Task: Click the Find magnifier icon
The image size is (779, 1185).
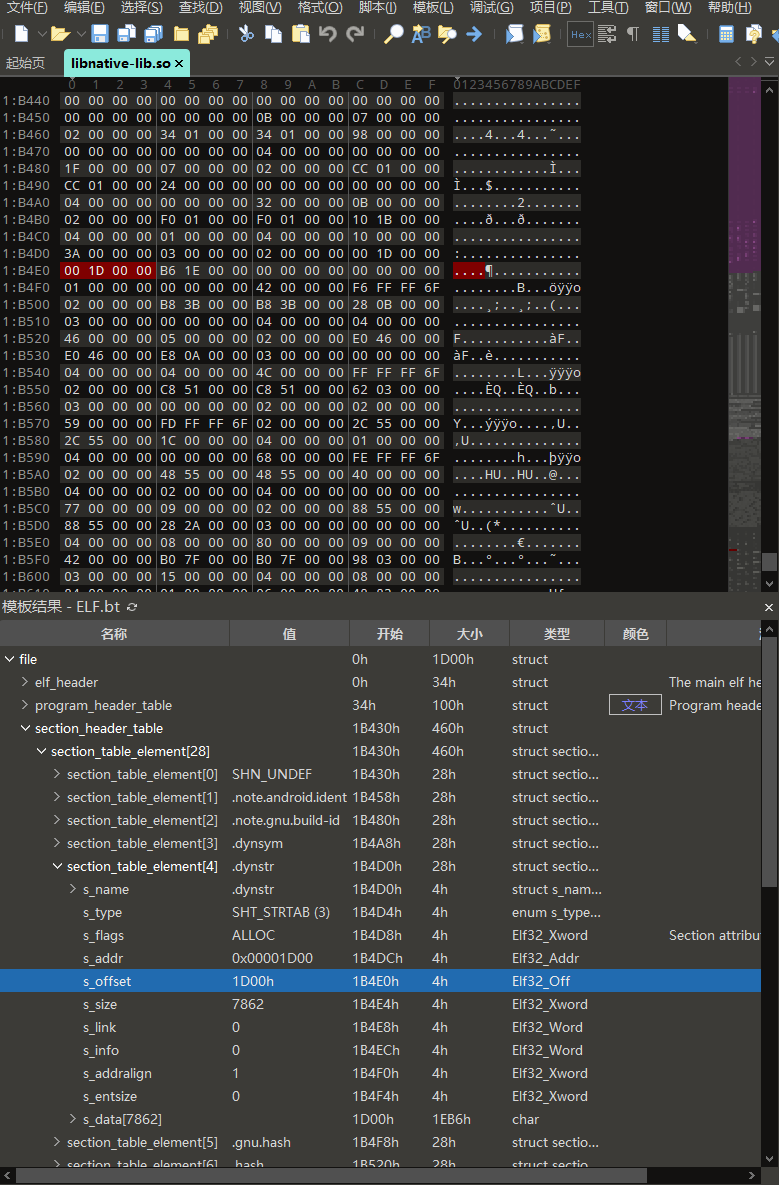Action: (x=394, y=34)
